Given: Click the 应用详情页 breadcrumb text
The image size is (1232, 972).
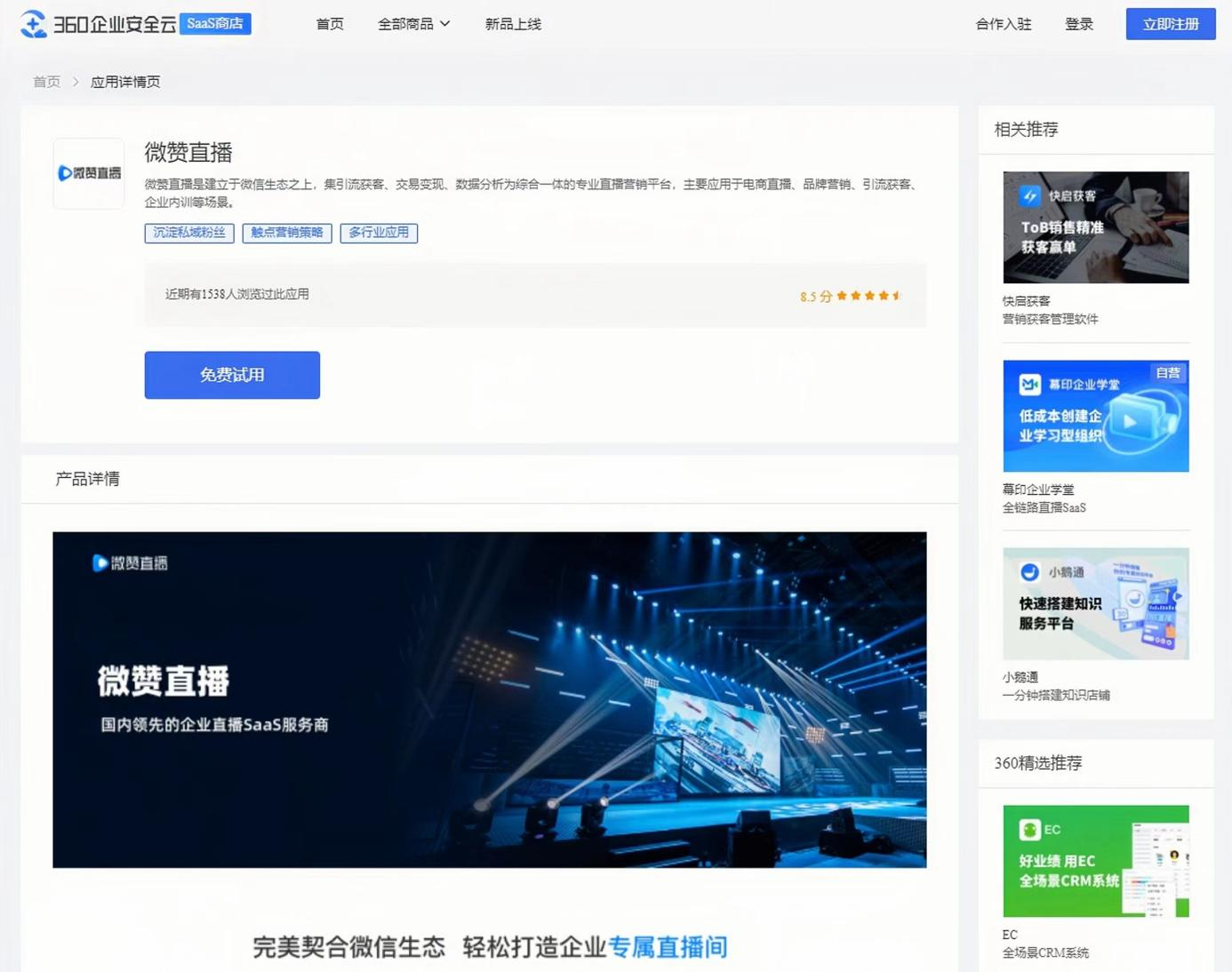Looking at the screenshot, I should (x=125, y=82).
